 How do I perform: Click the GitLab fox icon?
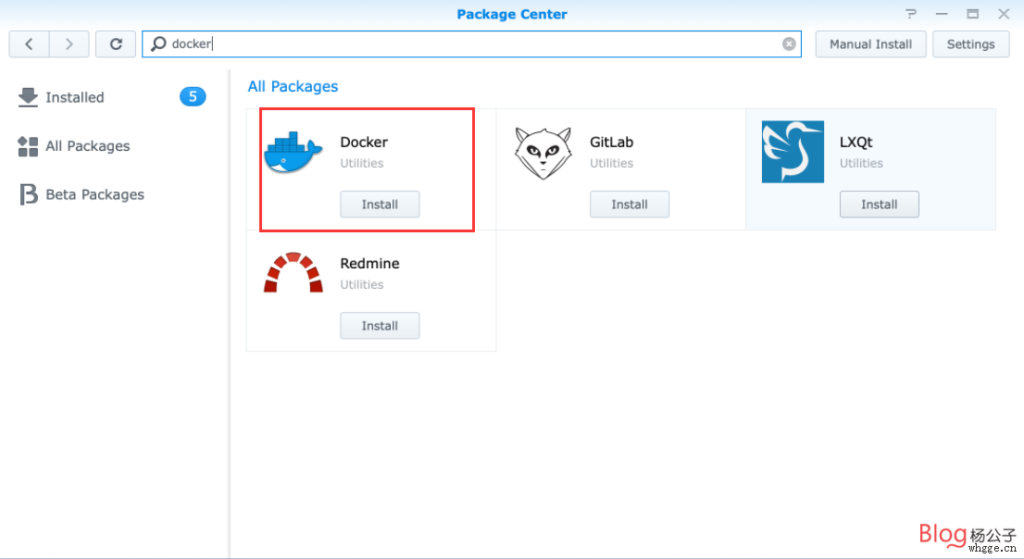pyautogui.click(x=543, y=153)
